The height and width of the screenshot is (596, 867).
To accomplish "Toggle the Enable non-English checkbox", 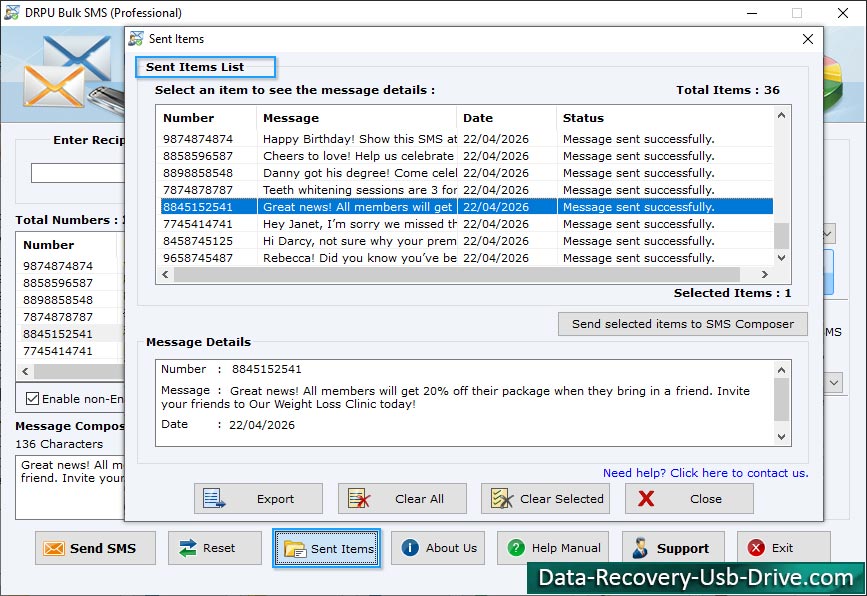I will pyautogui.click(x=33, y=399).
